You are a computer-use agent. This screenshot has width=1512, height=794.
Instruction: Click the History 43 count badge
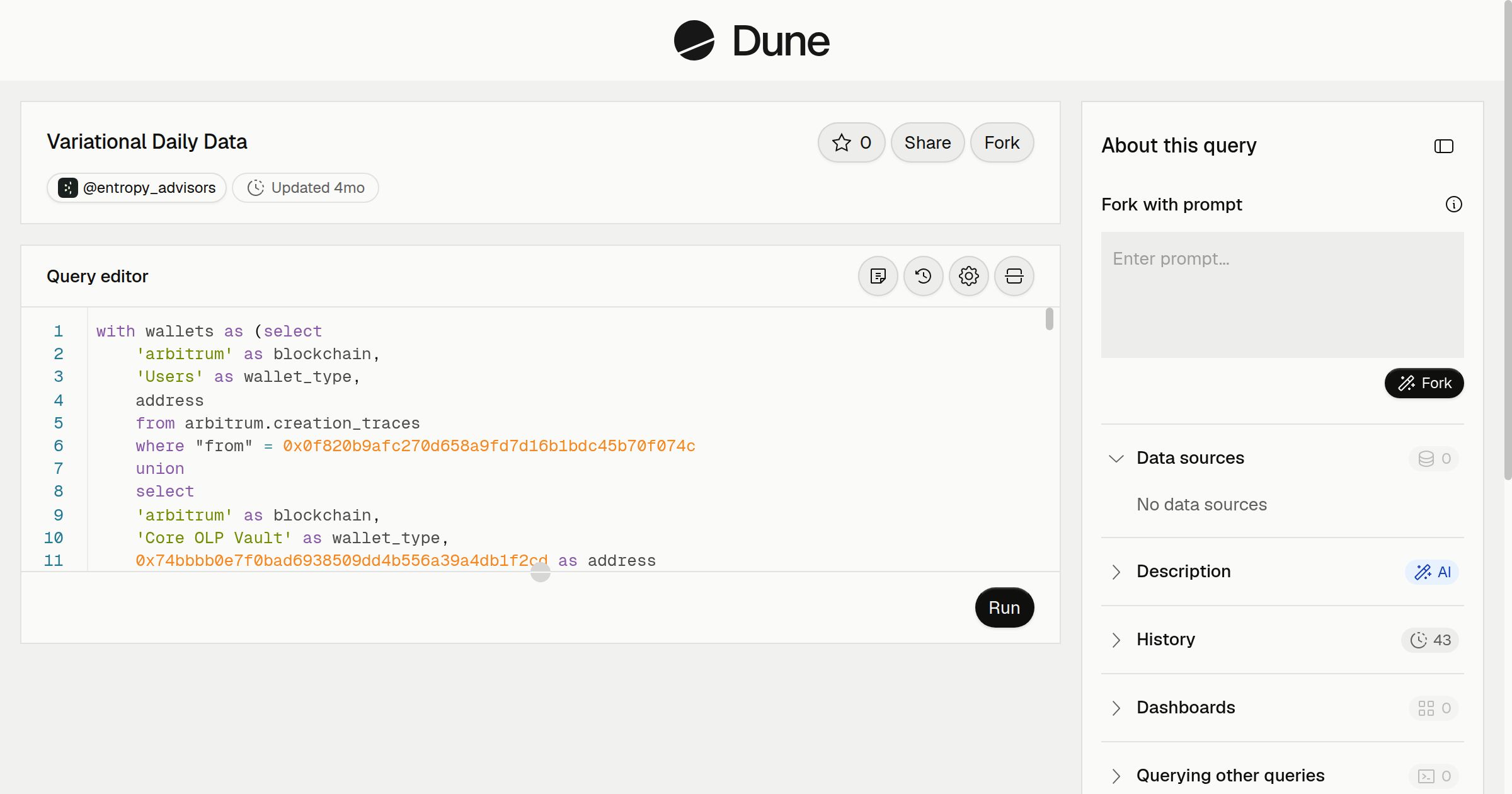[1430, 640]
